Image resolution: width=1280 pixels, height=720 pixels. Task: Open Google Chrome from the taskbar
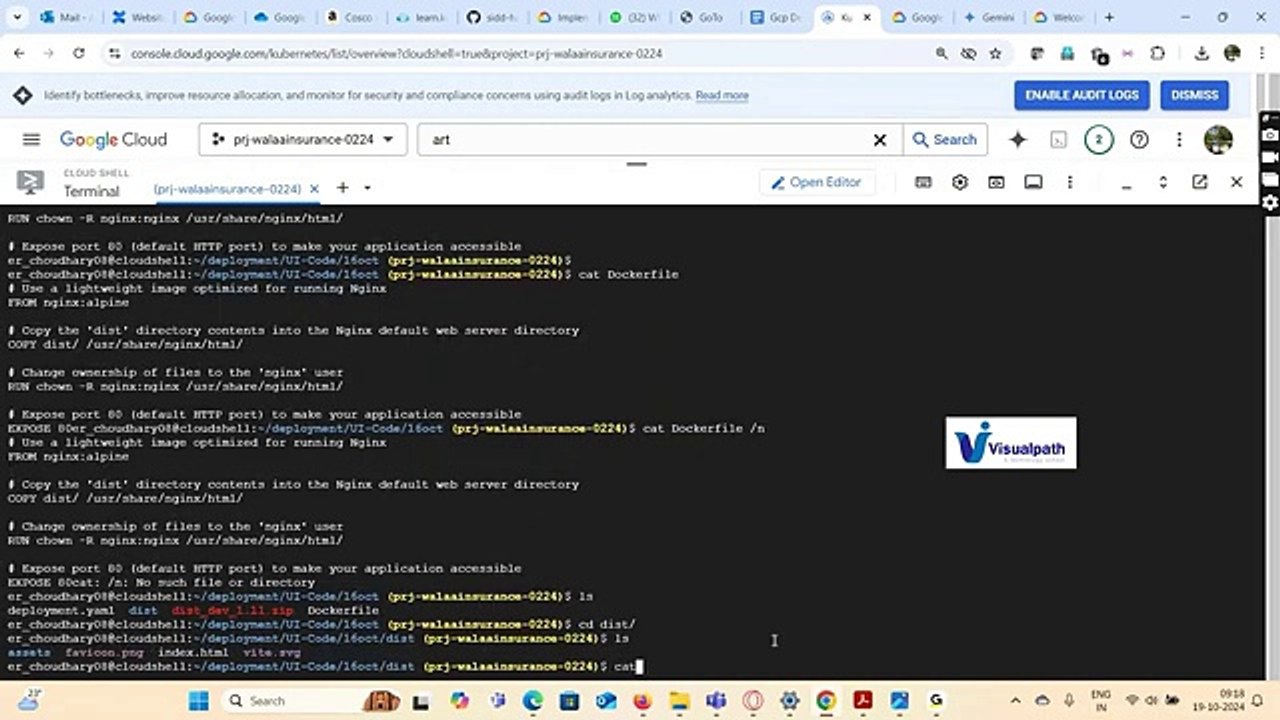point(826,700)
